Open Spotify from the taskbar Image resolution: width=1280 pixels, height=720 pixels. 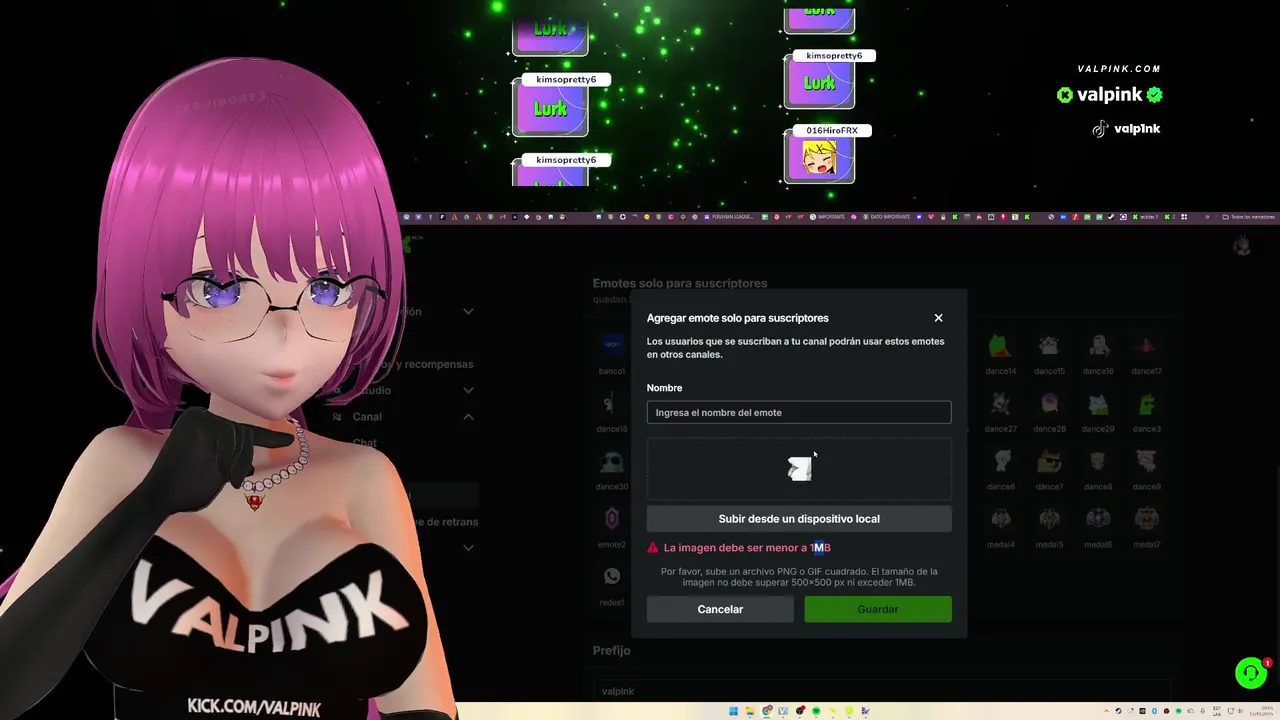click(x=816, y=711)
